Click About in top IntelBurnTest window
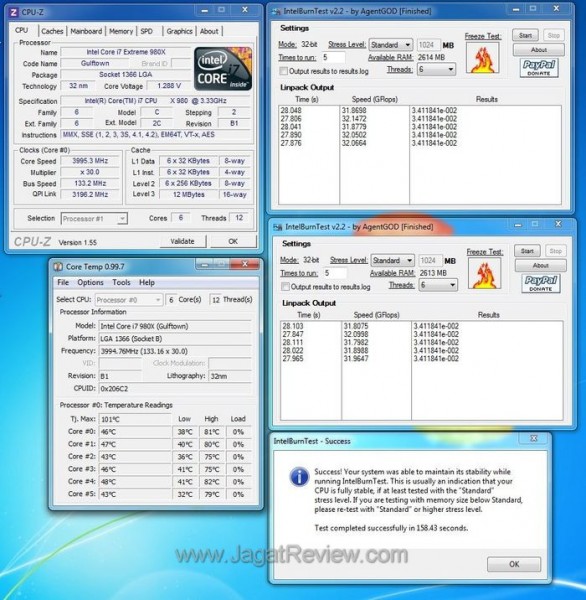Image resolution: width=586 pixels, height=600 pixels. 539,50
